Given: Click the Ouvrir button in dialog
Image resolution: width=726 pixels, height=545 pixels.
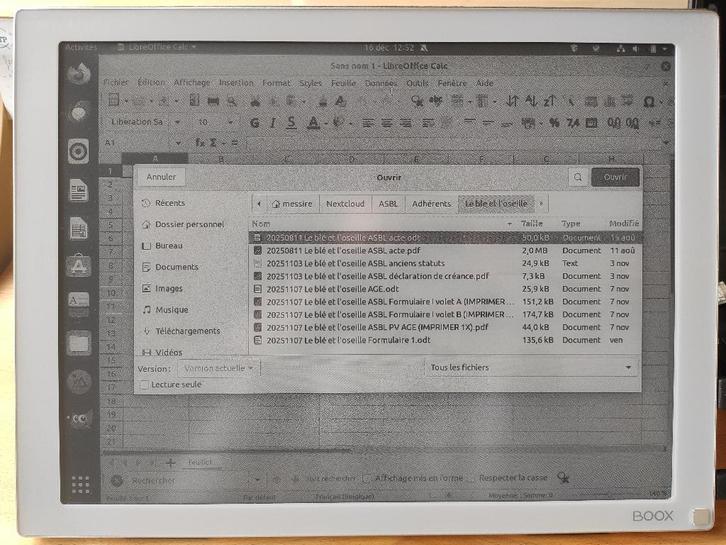Looking at the screenshot, I should [615, 177].
